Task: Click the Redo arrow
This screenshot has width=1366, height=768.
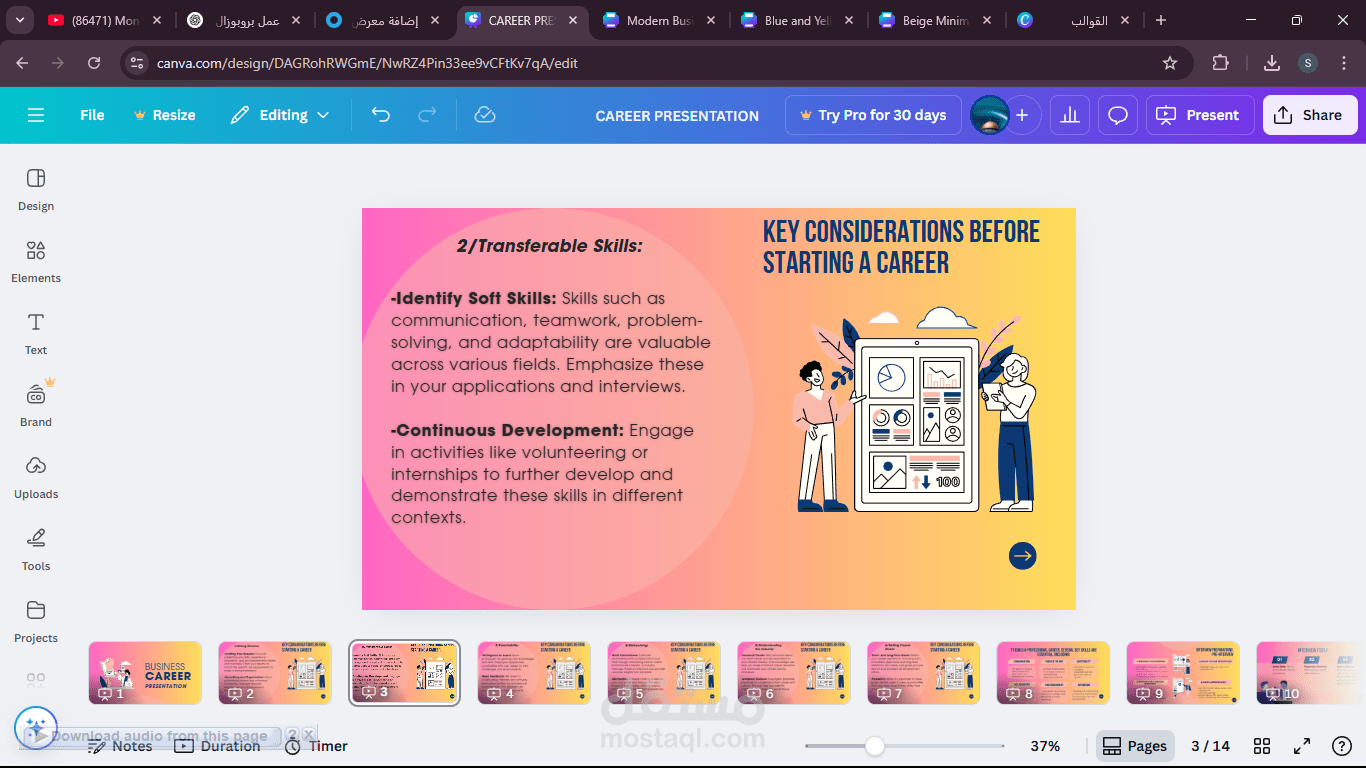Action: coord(427,115)
